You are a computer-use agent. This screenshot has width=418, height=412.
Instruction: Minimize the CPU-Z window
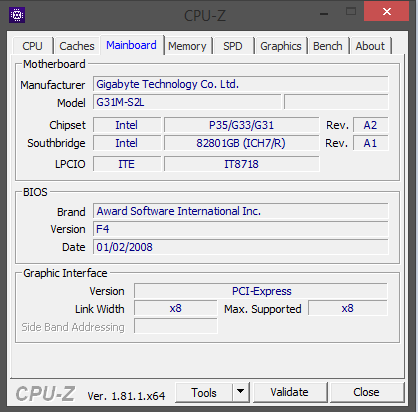pos(324,13)
